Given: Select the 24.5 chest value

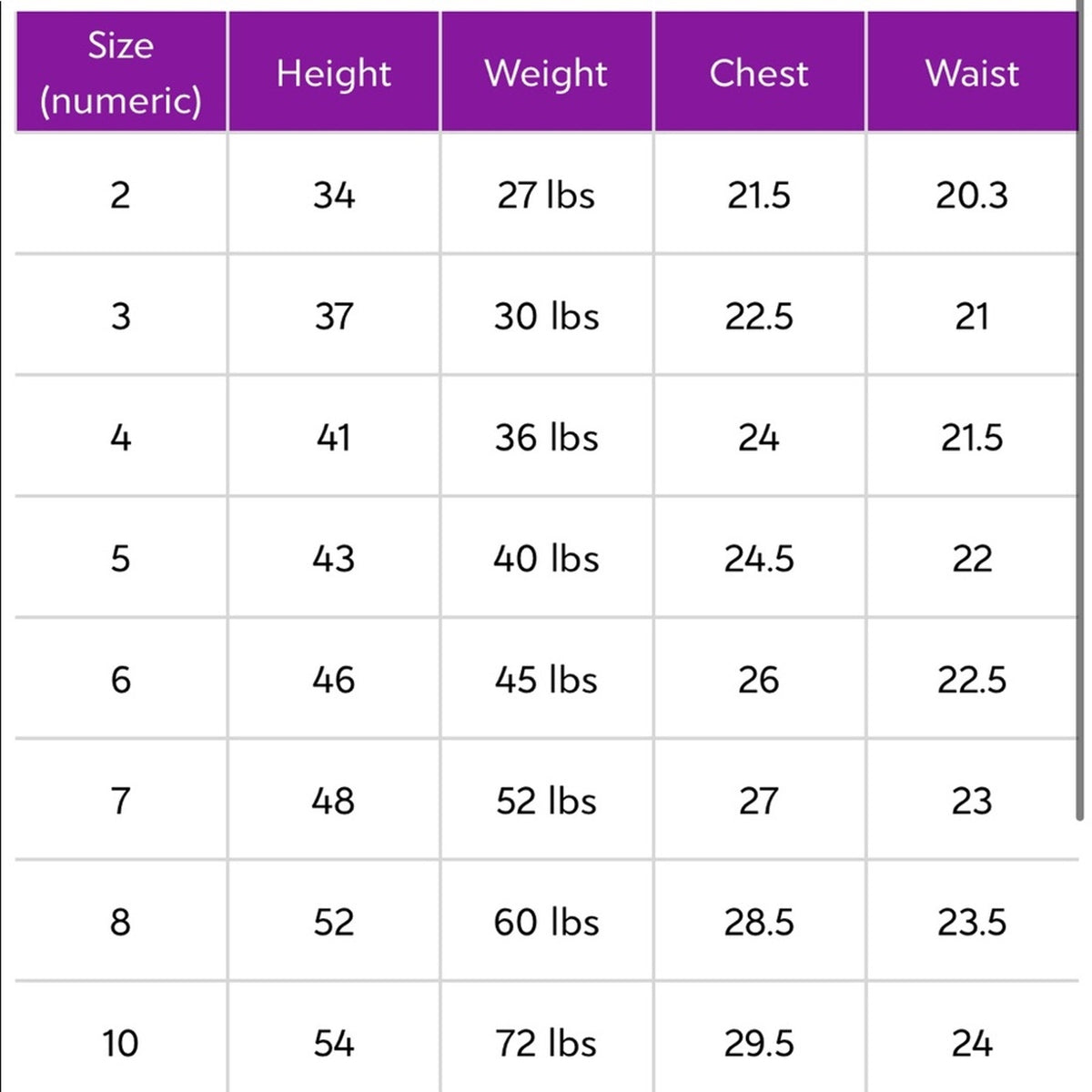Looking at the screenshot, I should pos(759,558).
